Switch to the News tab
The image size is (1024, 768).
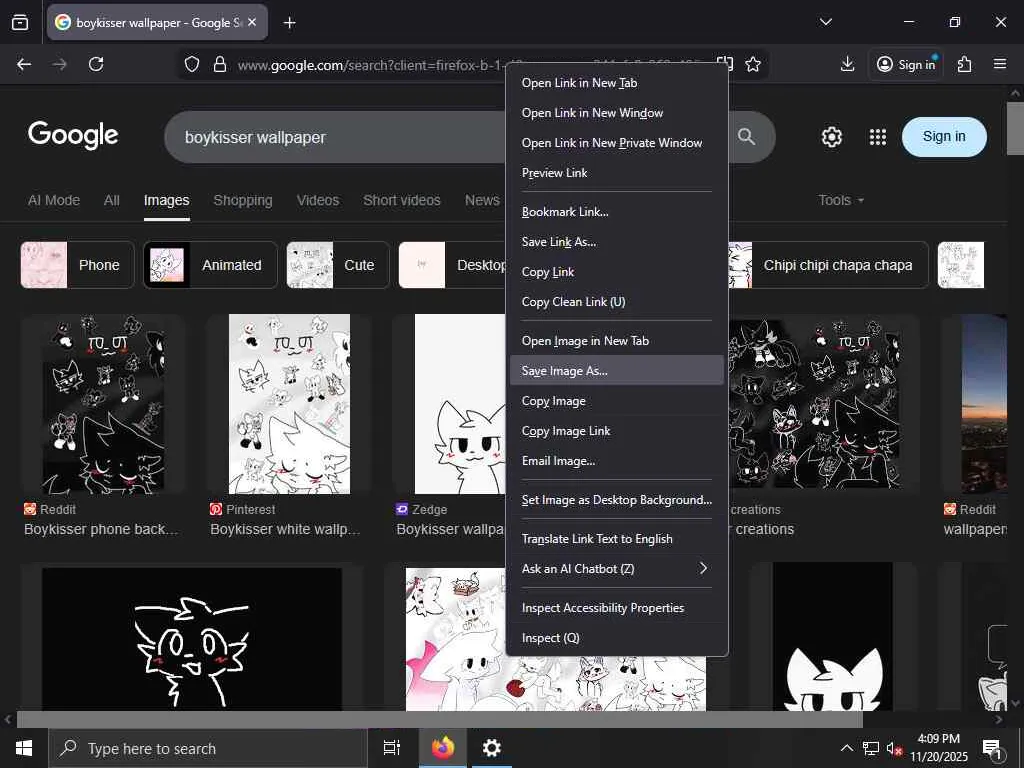click(482, 200)
